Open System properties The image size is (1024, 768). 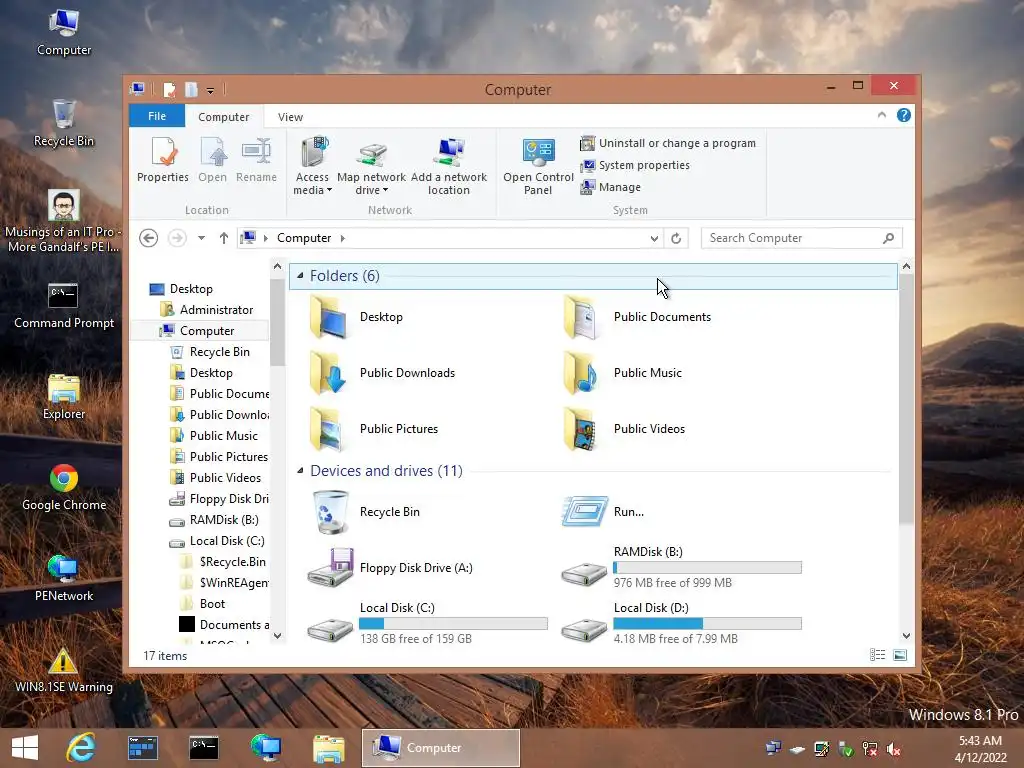point(635,165)
